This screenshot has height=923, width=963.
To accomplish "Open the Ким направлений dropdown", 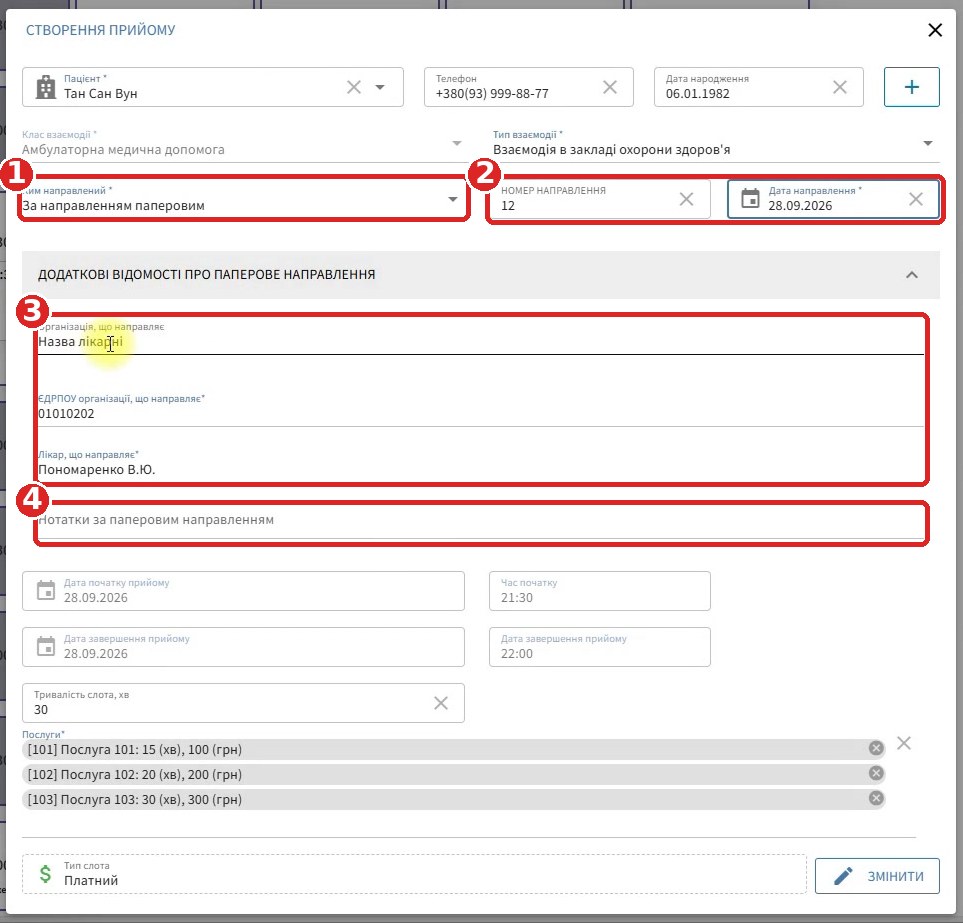I will point(453,199).
